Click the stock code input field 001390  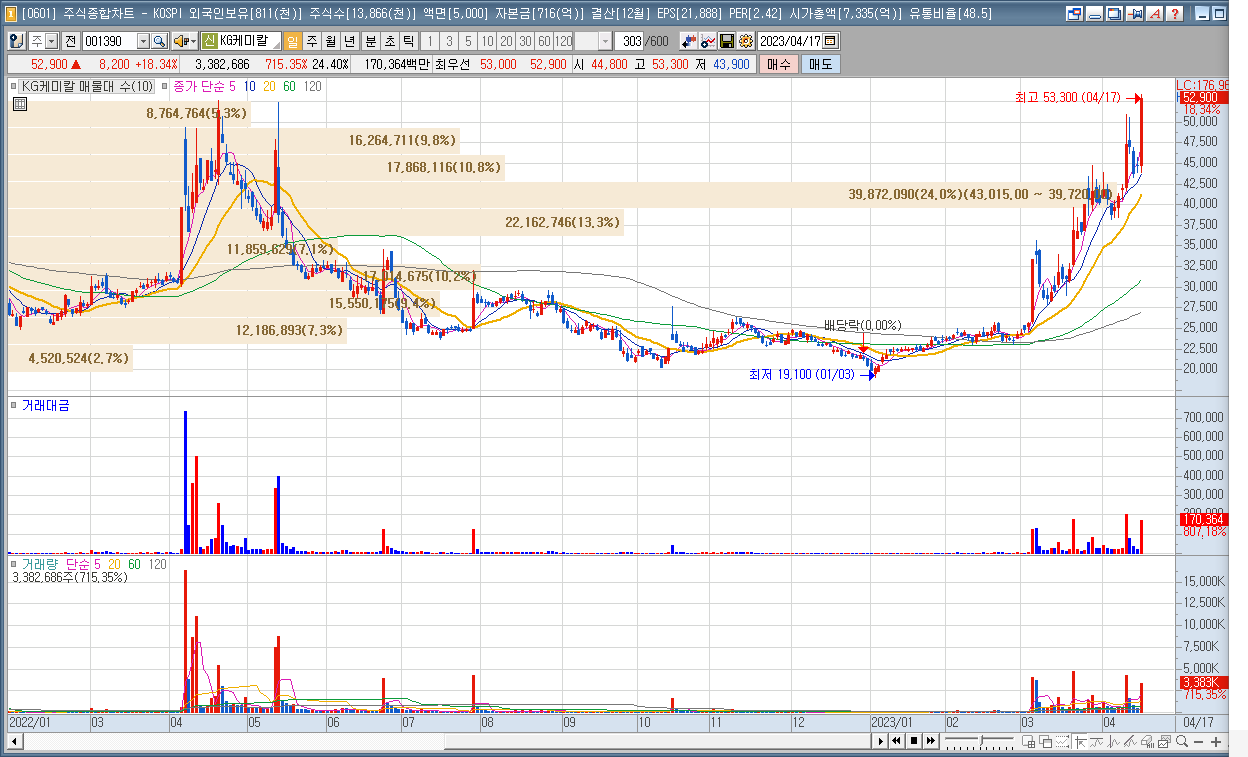(x=108, y=41)
